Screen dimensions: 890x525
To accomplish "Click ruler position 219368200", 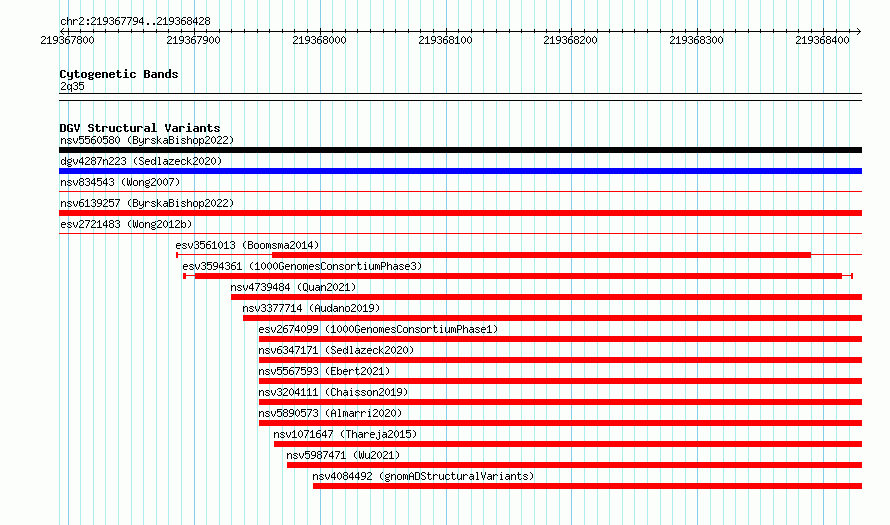I will pos(570,40).
